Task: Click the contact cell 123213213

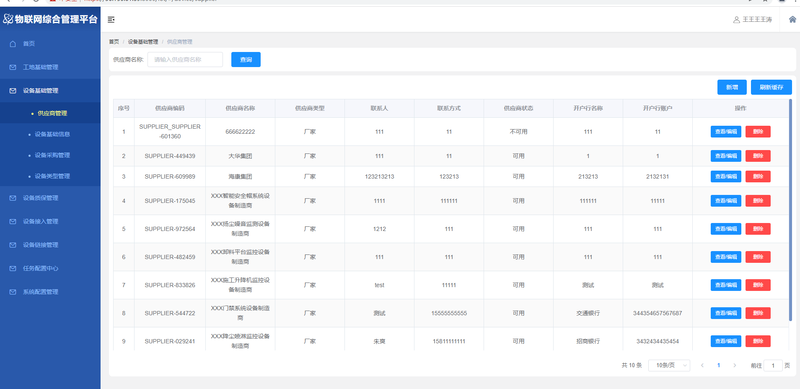Action: click(x=379, y=176)
